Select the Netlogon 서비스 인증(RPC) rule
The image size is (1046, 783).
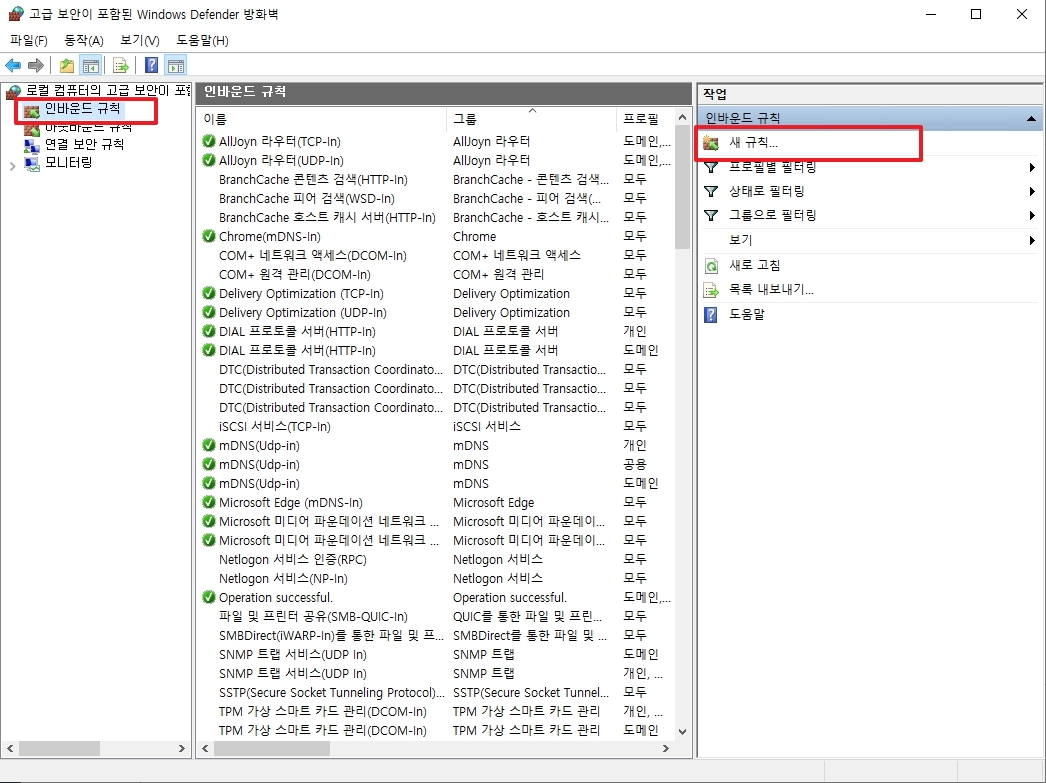[x=293, y=559]
